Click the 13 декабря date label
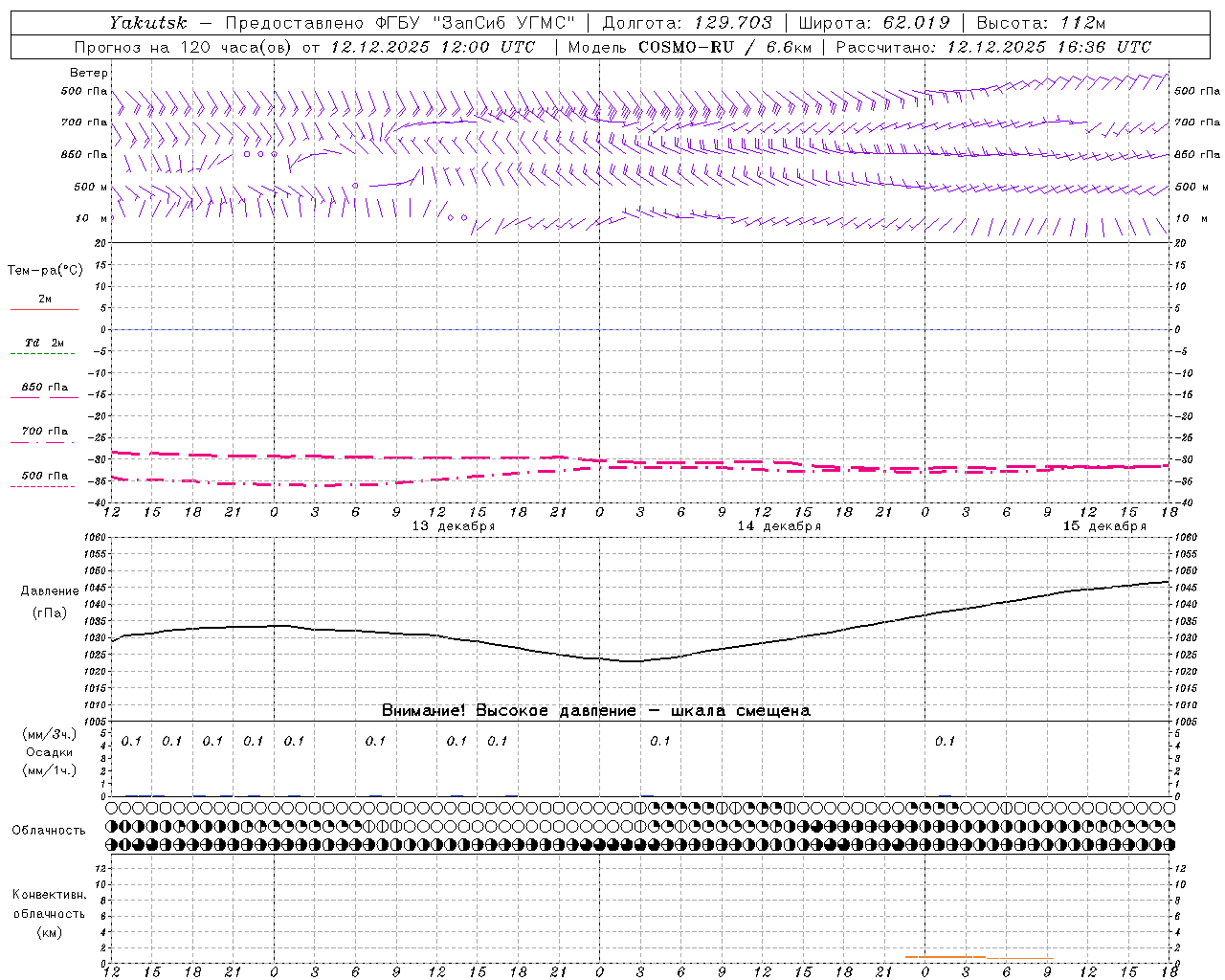Viewport: 1225px width, 980px height. tap(454, 526)
